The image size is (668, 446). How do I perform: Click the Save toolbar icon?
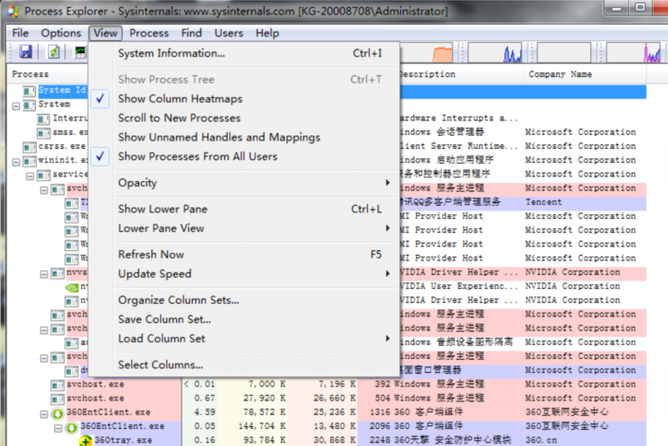tap(25, 52)
